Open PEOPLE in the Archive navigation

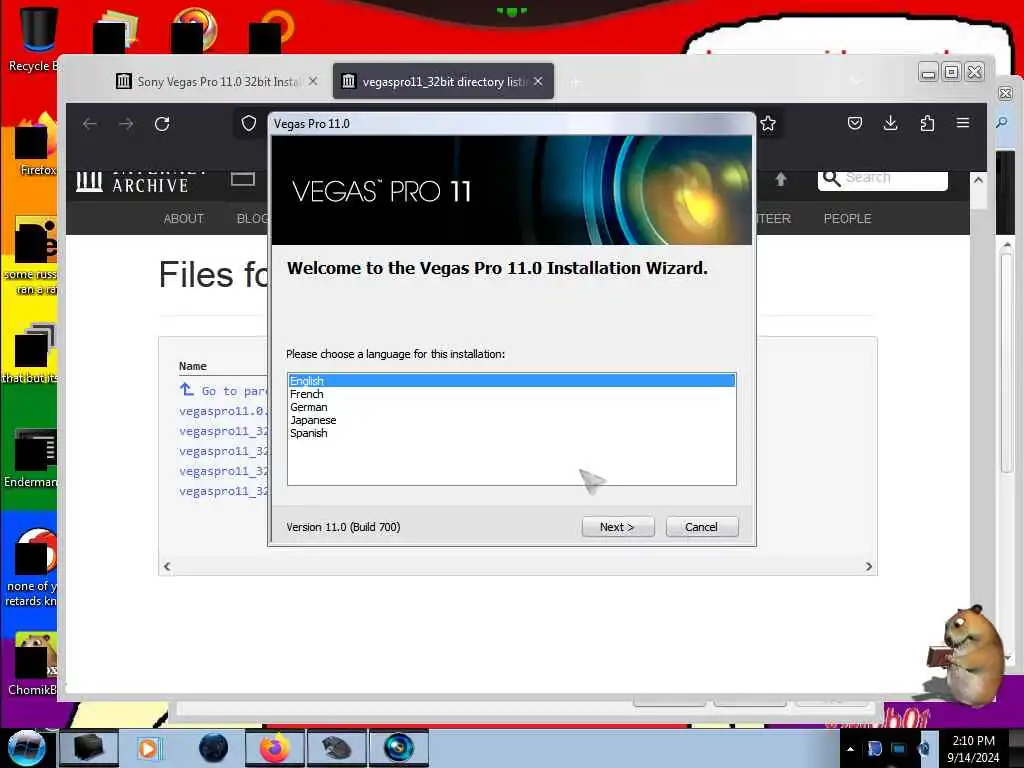(847, 218)
